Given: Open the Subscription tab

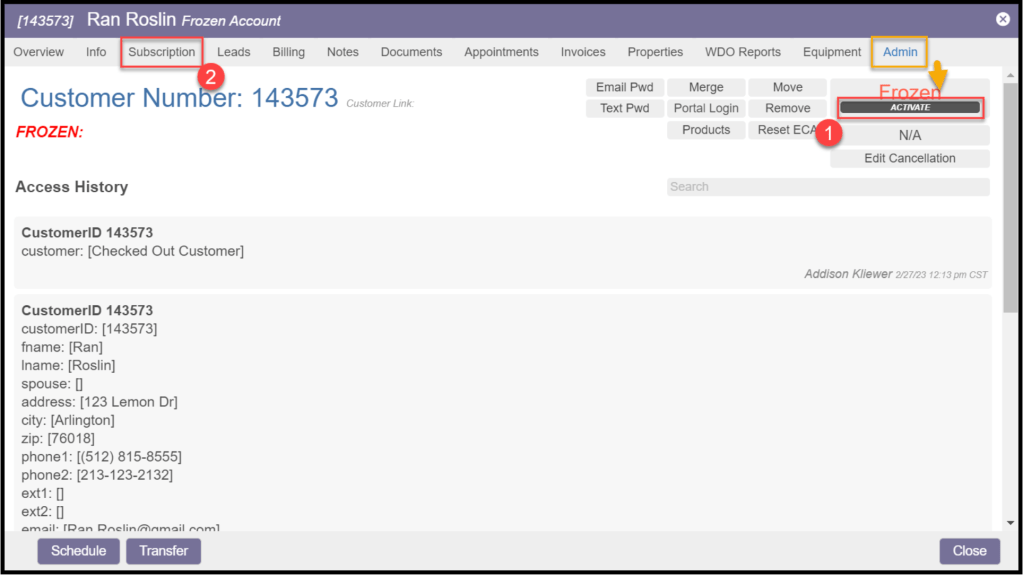Looking at the screenshot, I should point(162,52).
